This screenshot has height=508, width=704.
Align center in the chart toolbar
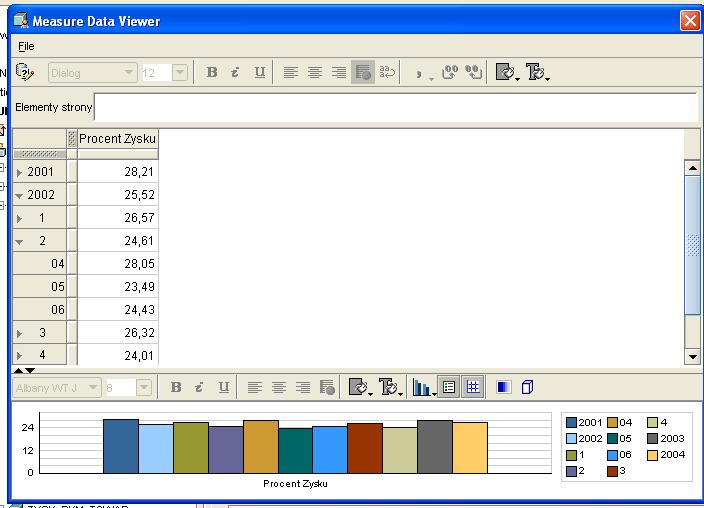pyautogui.click(x=279, y=387)
